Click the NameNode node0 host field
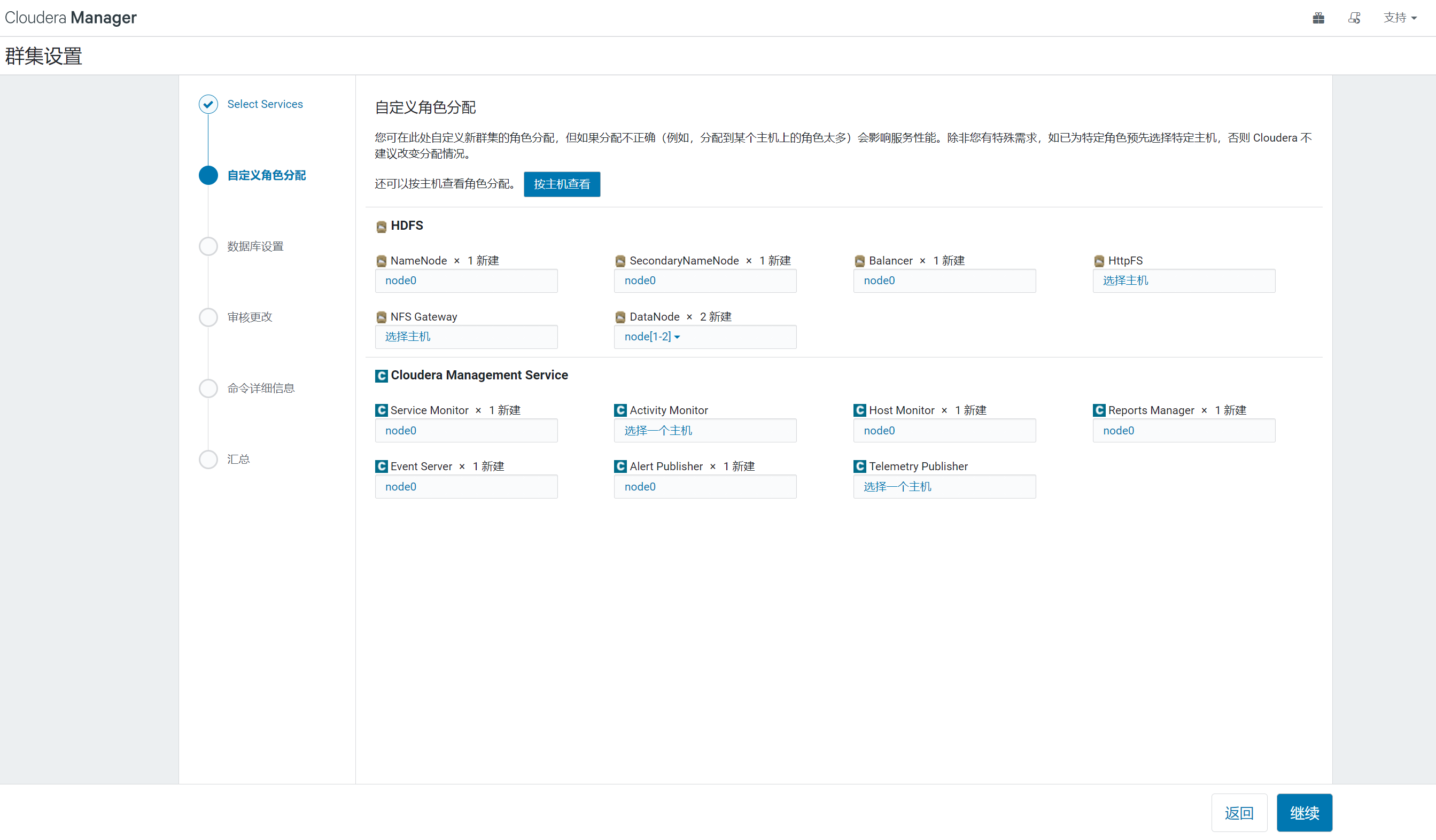The width and height of the screenshot is (1436, 840). [466, 281]
